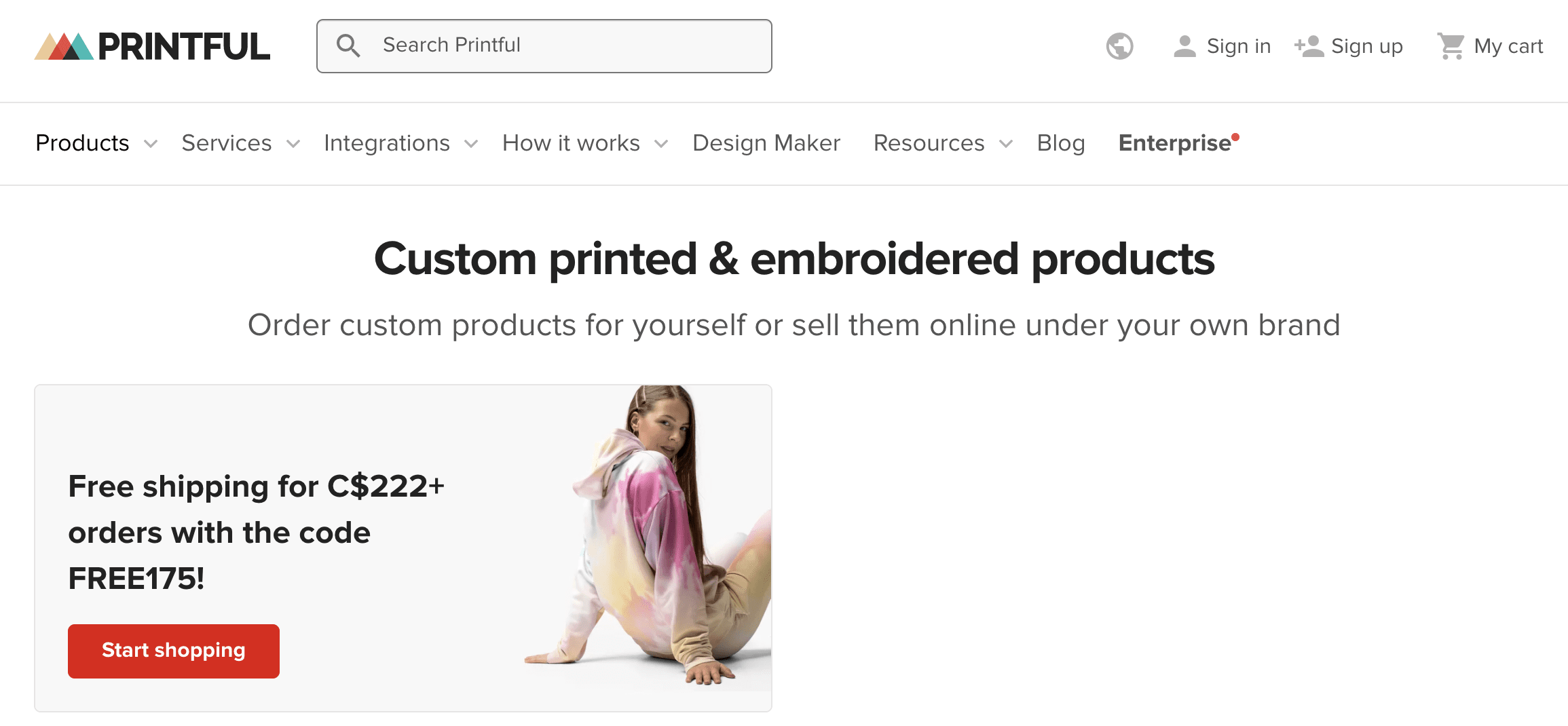The height and width of the screenshot is (726, 1568).
Task: Select the Enterprise menu item
Action: [1174, 143]
